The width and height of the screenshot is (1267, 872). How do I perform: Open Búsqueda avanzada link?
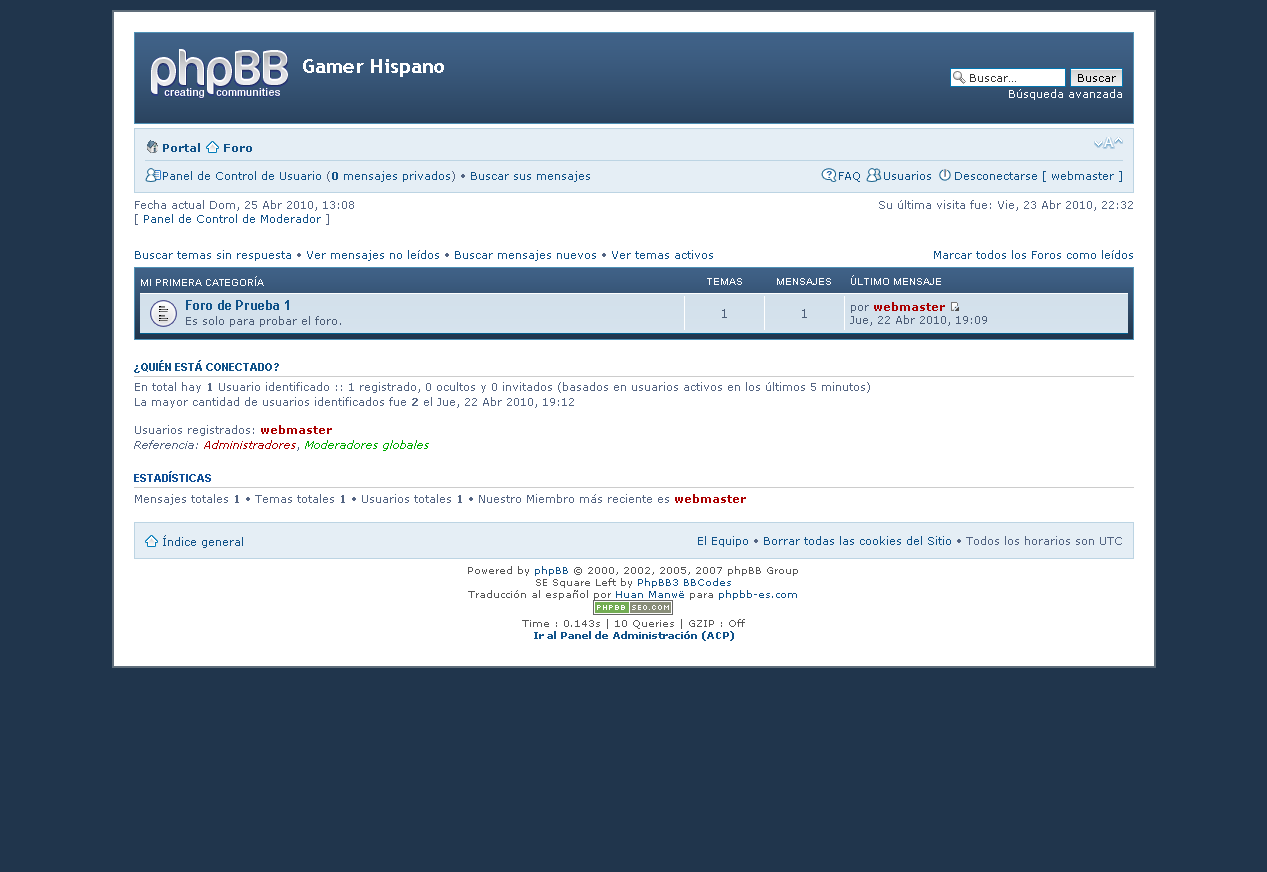[x=1065, y=94]
